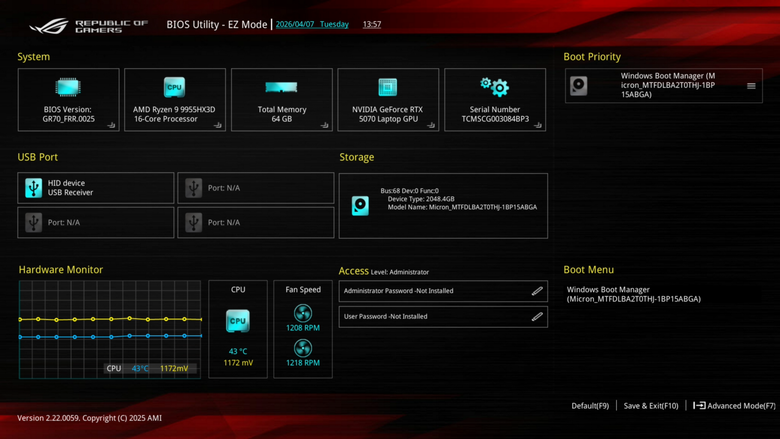Click the bottom 1218 RPM fan icon

point(302,349)
